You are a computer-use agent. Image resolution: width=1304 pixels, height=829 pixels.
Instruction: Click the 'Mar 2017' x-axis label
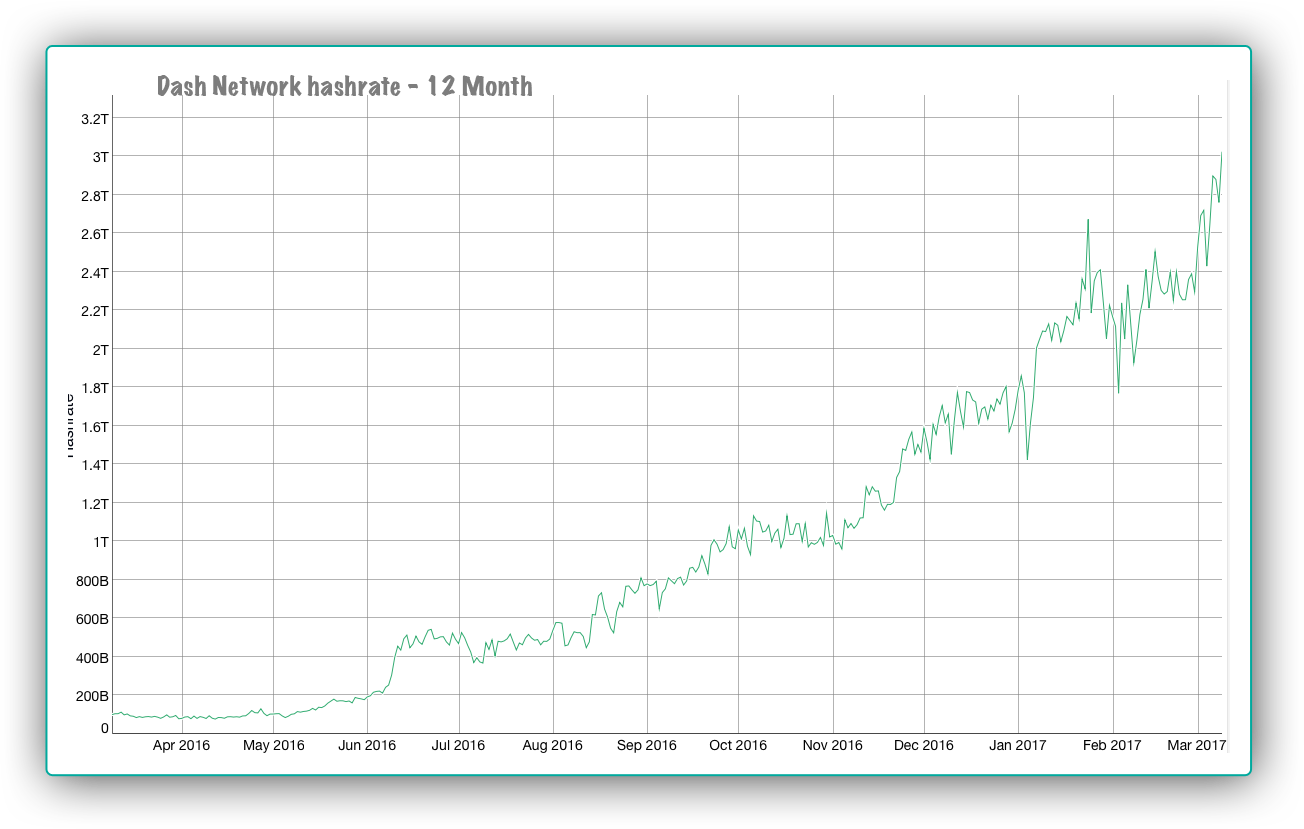coord(1197,746)
